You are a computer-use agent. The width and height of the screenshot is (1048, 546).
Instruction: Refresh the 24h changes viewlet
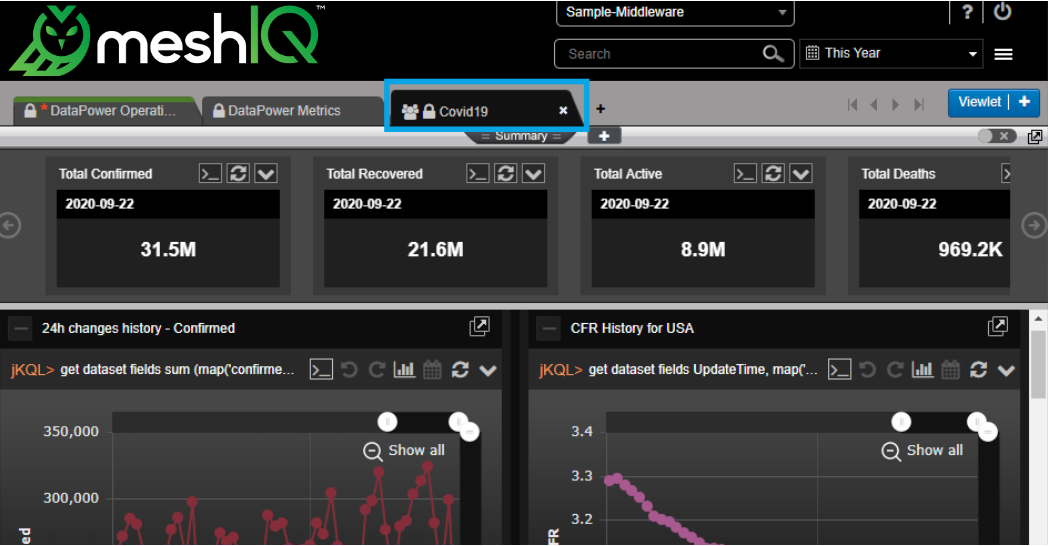[460, 370]
